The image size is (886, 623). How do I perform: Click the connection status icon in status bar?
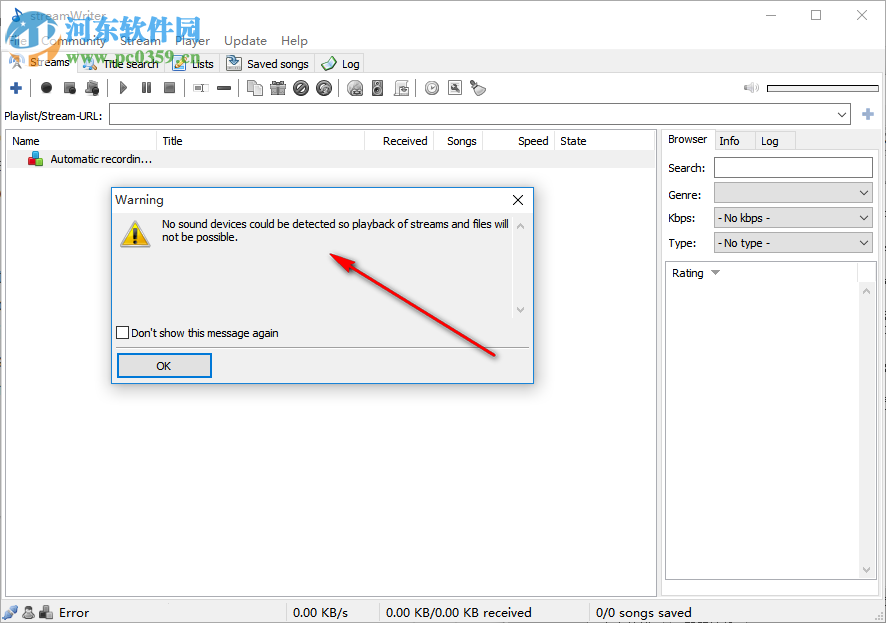[11, 612]
